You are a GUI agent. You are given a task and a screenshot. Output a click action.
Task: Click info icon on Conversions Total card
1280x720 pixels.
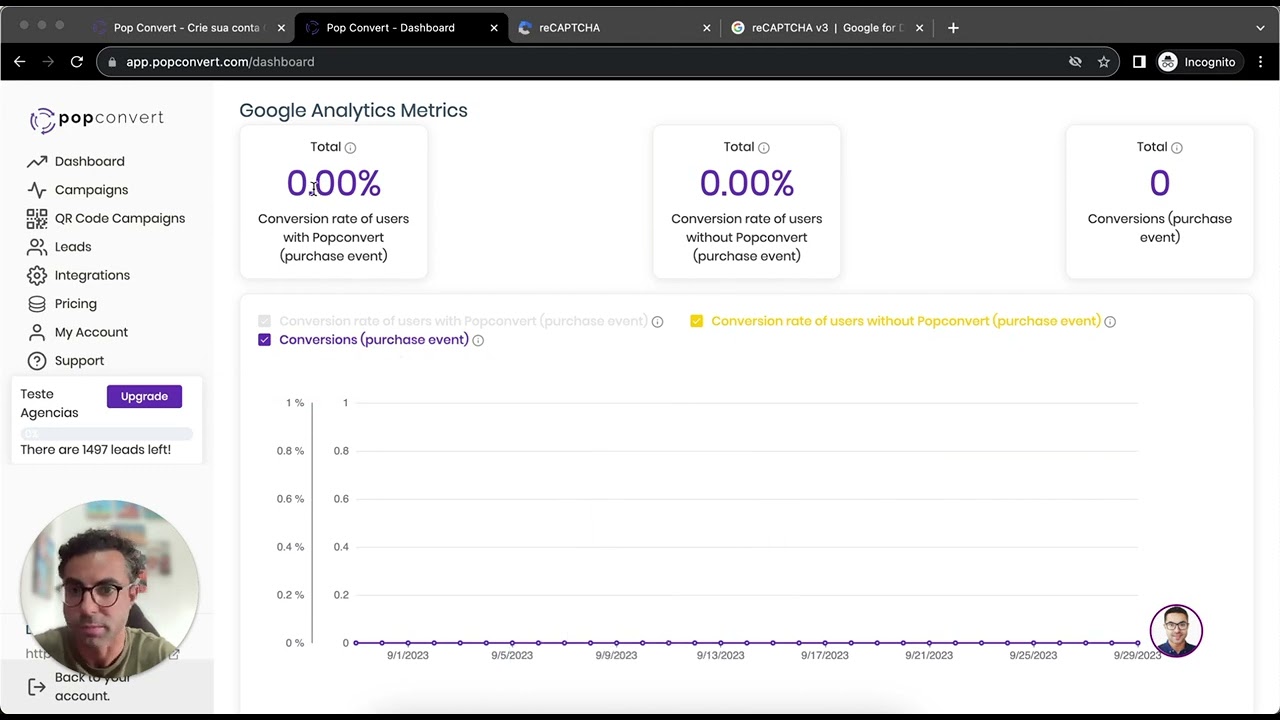[x=1177, y=148]
